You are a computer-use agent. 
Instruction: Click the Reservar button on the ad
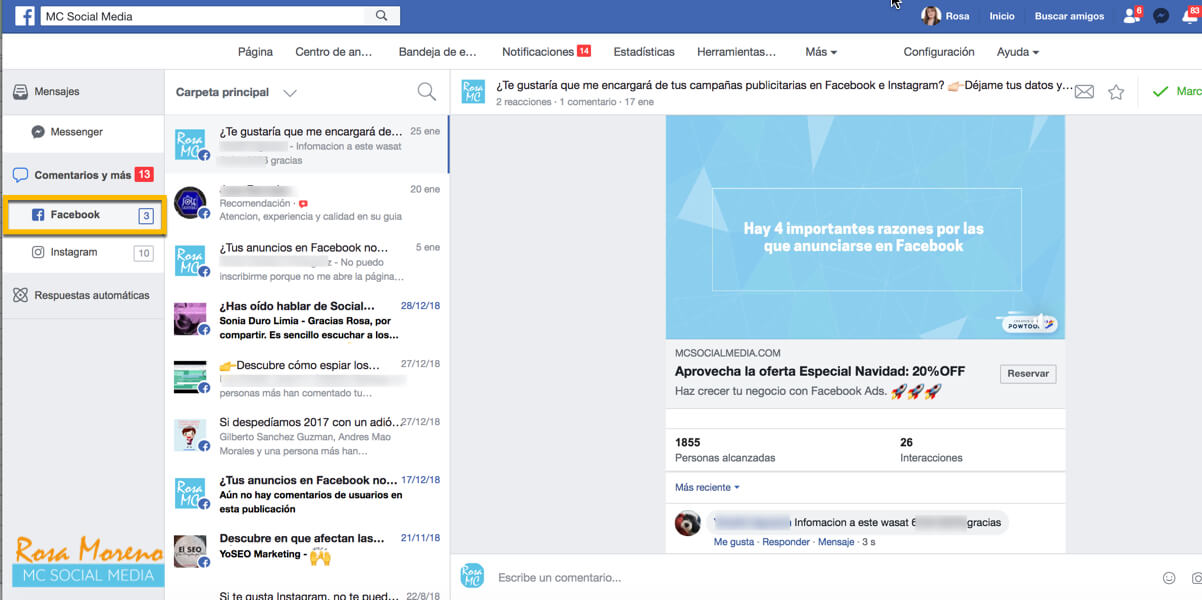tap(1027, 373)
